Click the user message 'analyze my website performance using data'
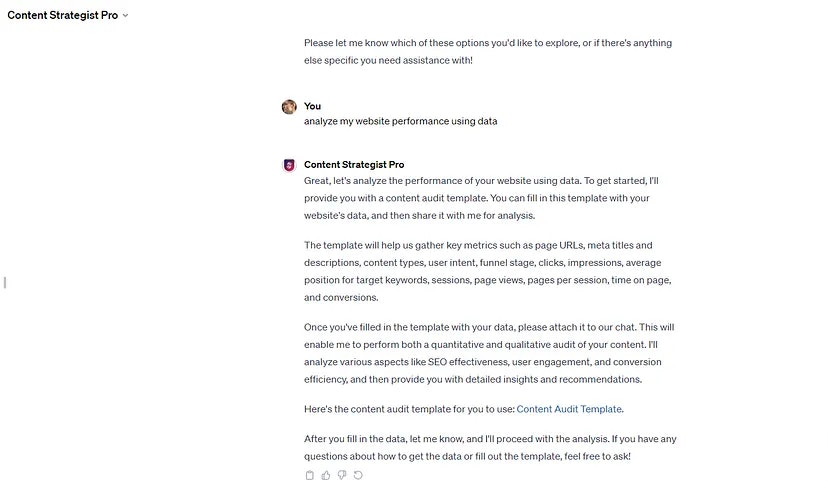Screen dimensions: 828x502 pyautogui.click(x=400, y=121)
